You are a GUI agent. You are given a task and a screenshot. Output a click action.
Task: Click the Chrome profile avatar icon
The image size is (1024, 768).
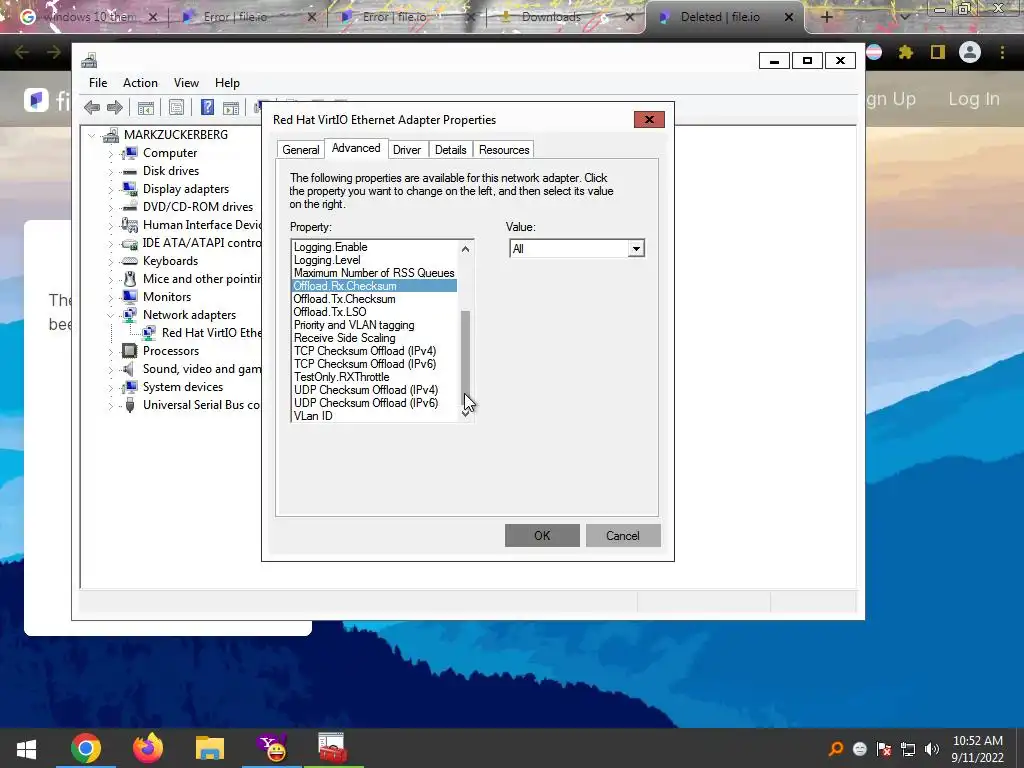click(970, 52)
